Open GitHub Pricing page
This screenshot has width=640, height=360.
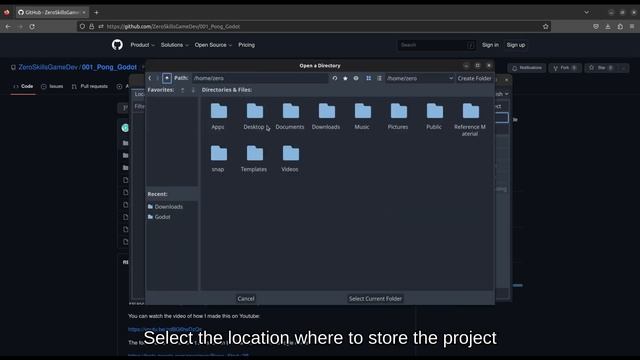point(247,45)
